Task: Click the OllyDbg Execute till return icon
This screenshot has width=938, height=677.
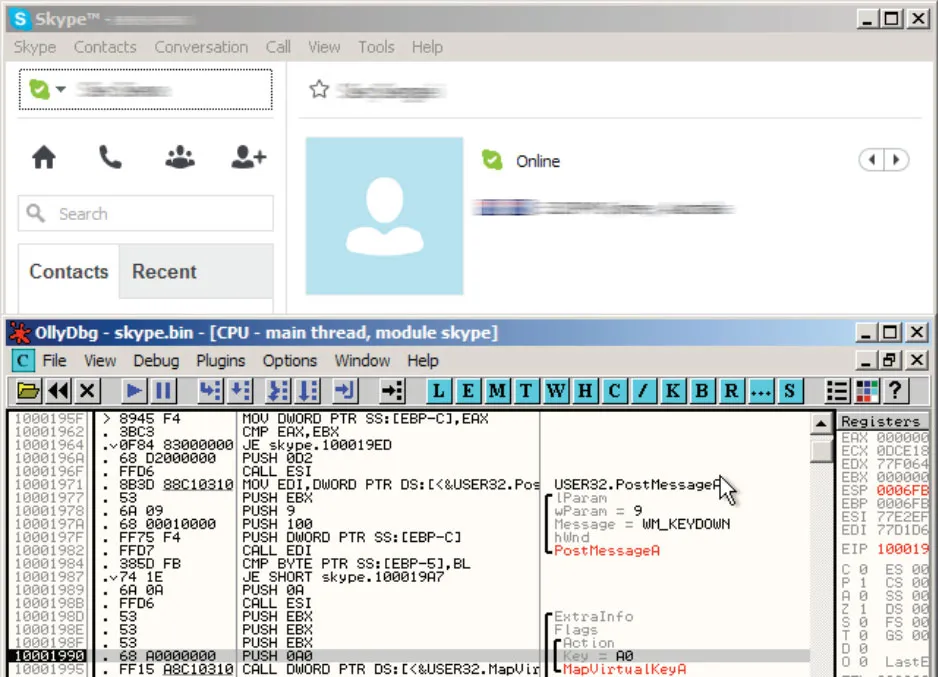Action: pos(345,391)
